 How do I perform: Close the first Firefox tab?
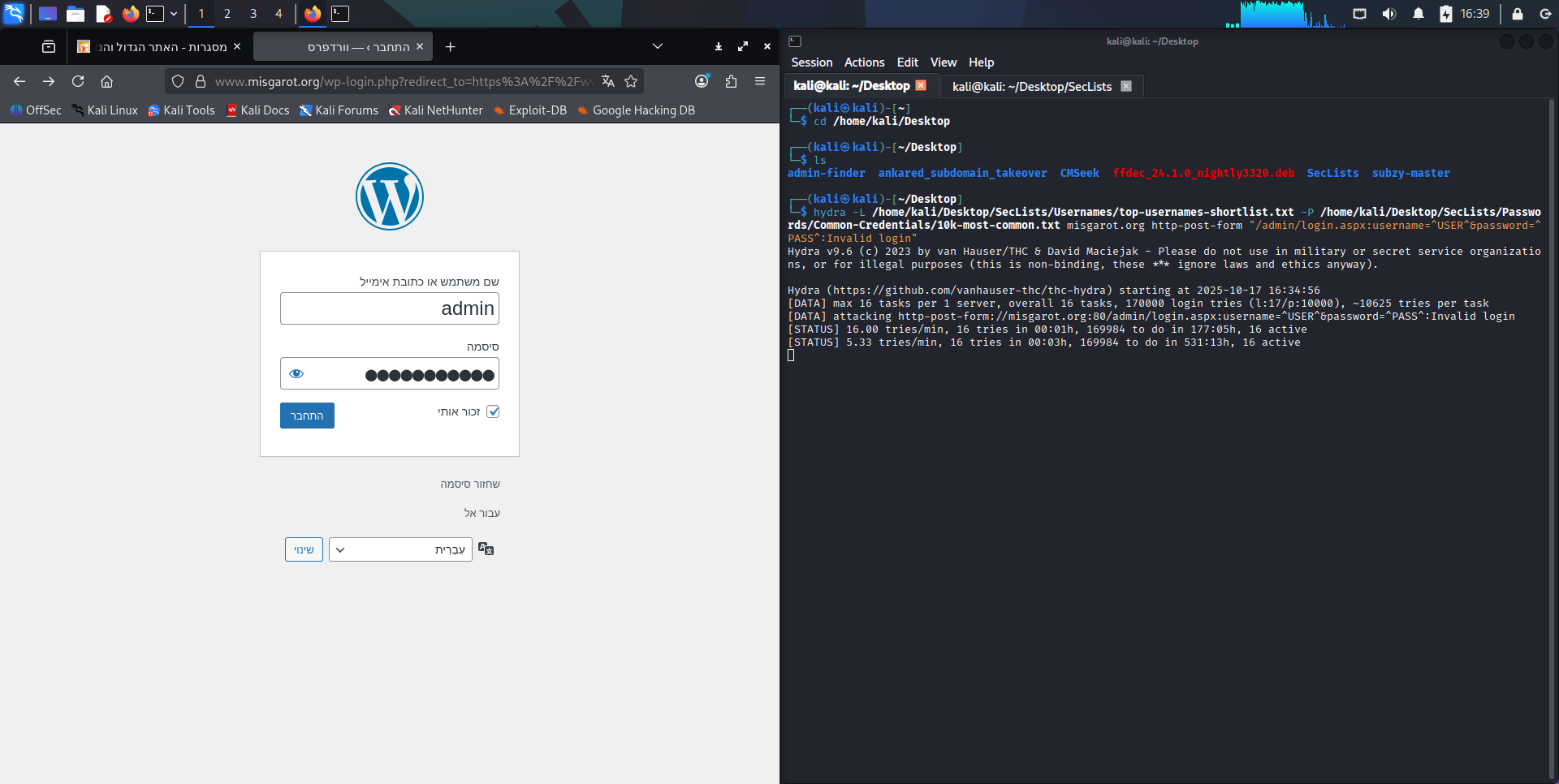(237, 47)
